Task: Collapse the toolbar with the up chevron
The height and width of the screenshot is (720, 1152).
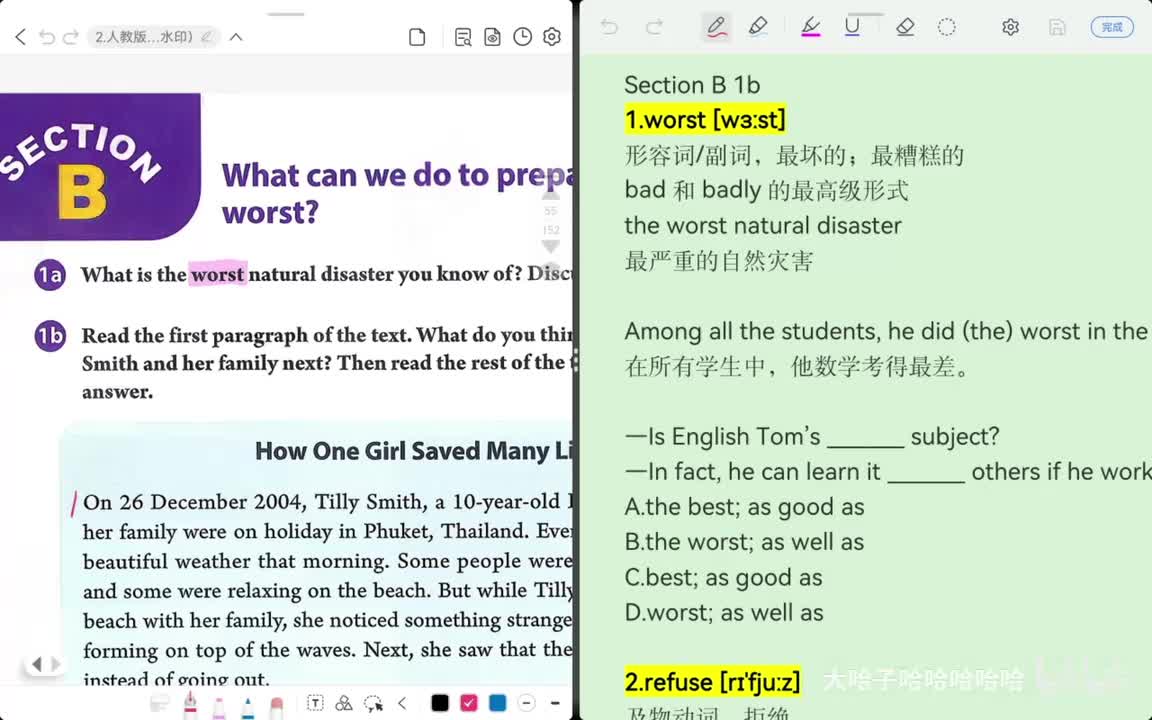Action: (x=236, y=37)
